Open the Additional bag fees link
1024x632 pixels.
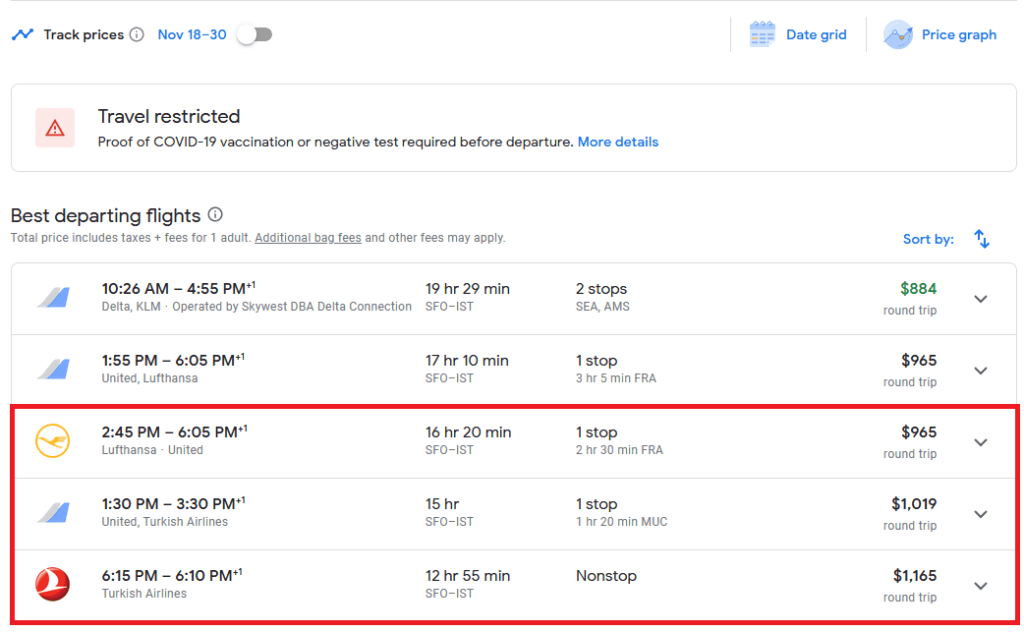coord(308,238)
